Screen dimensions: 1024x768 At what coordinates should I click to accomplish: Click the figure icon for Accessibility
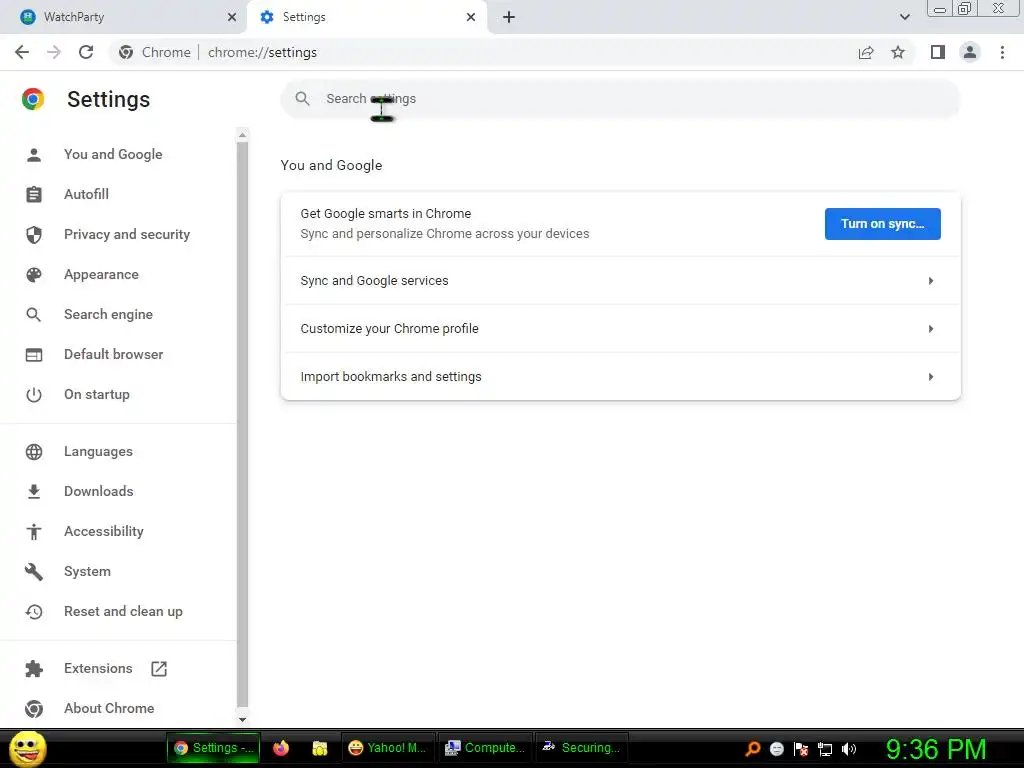coord(34,532)
